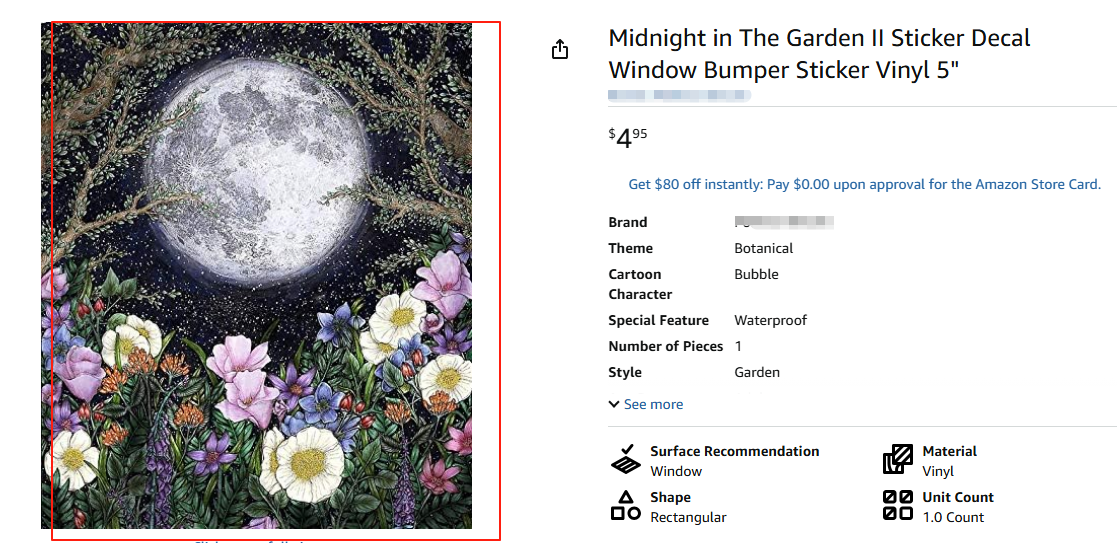The width and height of the screenshot is (1117, 543).
Task: Select the Botanical theme value
Action: pyautogui.click(x=763, y=249)
